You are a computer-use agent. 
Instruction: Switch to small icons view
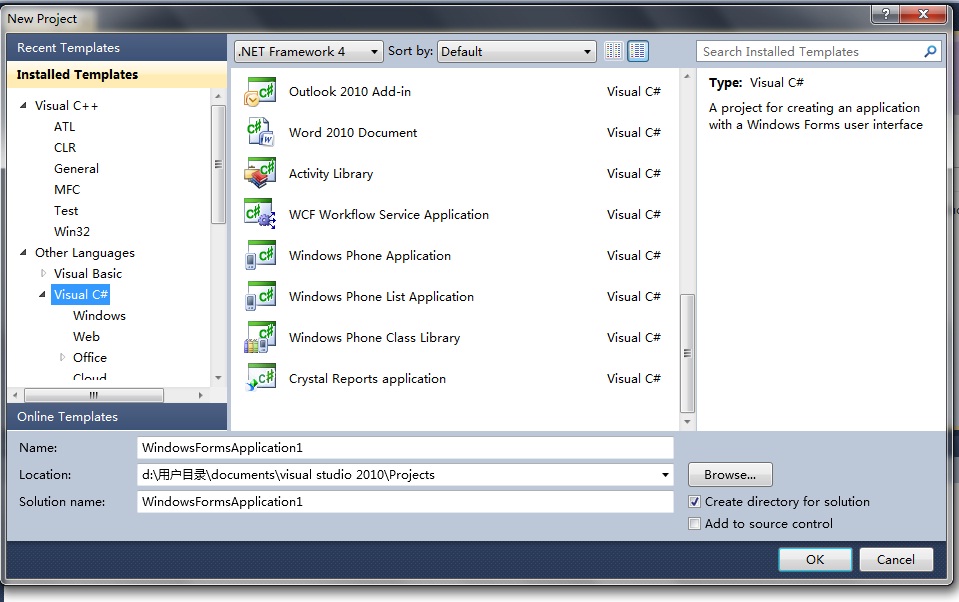click(613, 51)
